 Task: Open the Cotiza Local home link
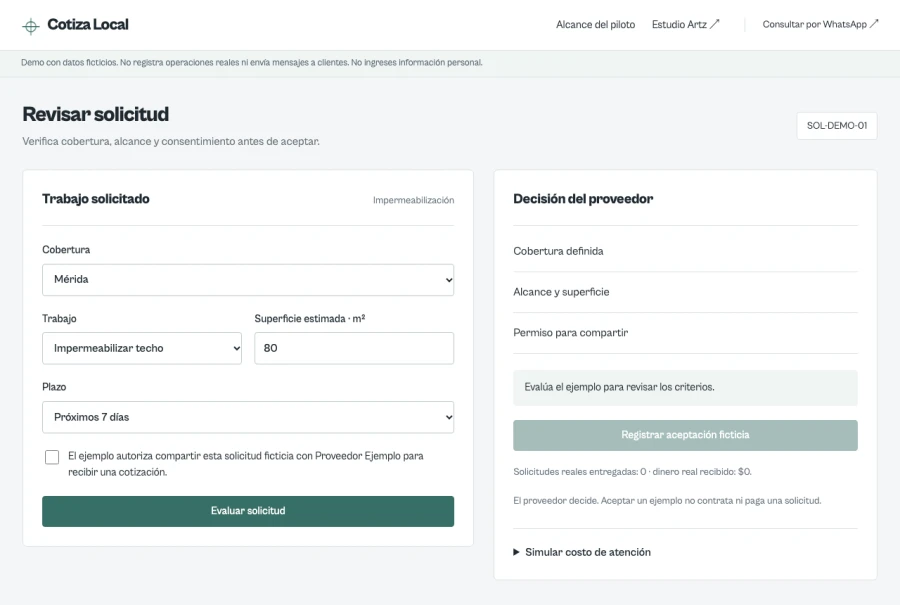(x=75, y=25)
